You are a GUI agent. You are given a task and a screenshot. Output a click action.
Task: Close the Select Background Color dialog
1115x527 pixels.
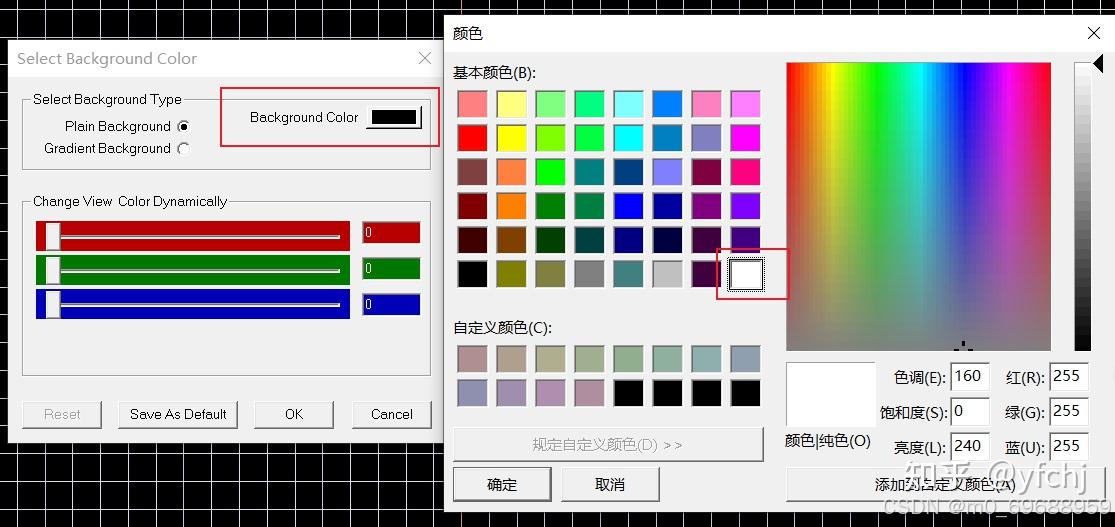425,58
